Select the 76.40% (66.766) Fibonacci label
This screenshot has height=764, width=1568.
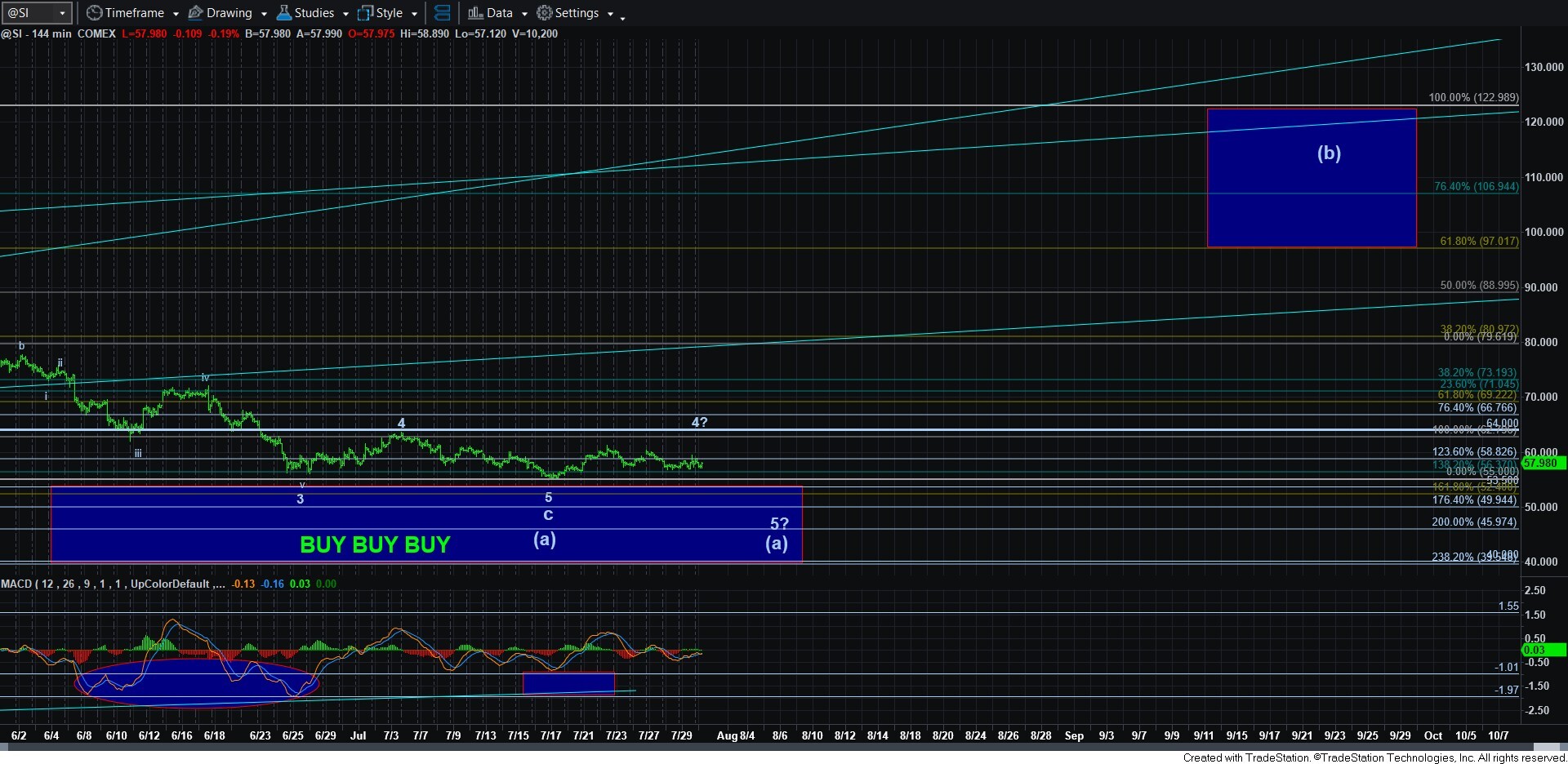point(1477,407)
